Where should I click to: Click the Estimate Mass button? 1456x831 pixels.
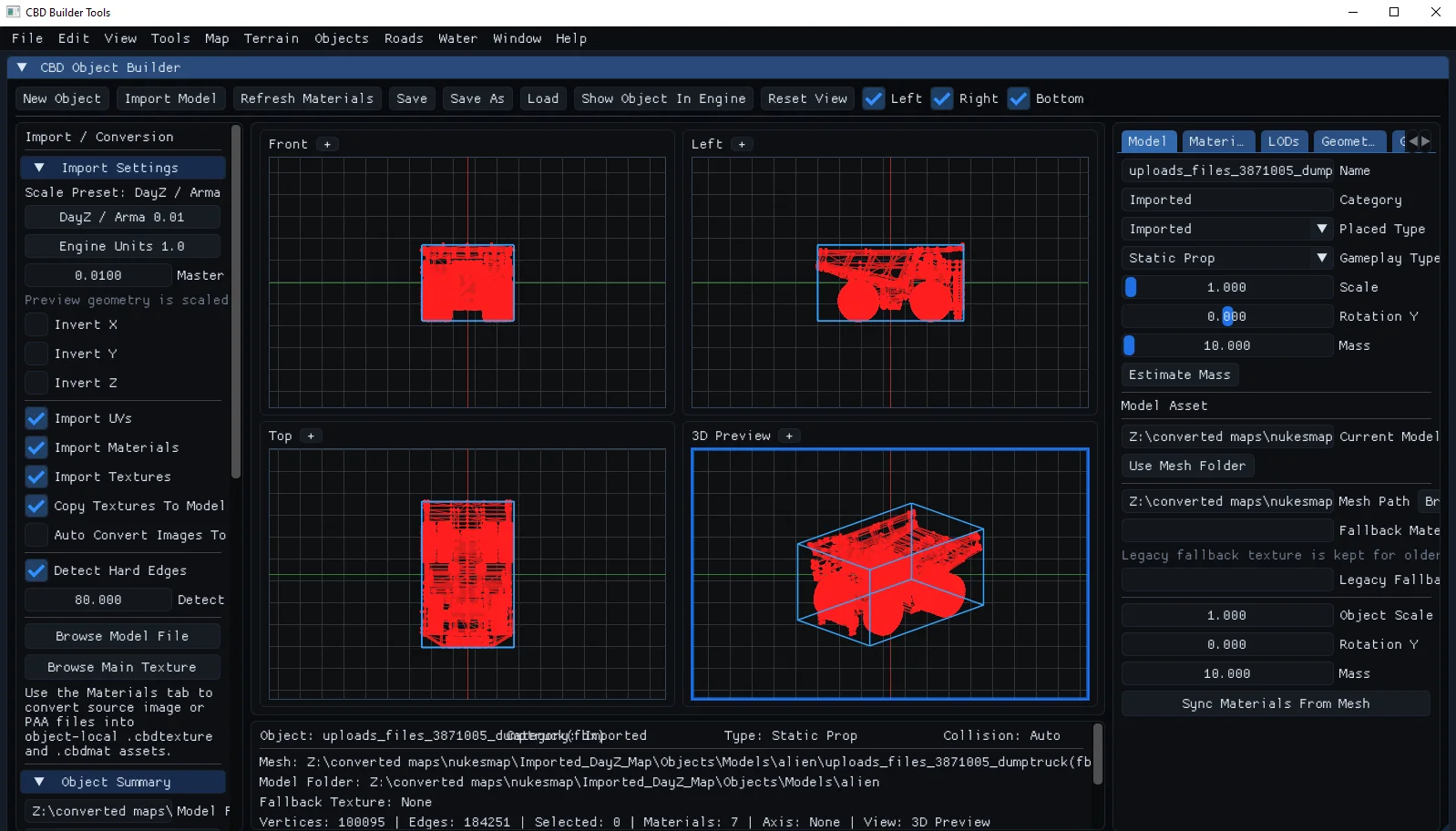1180,374
